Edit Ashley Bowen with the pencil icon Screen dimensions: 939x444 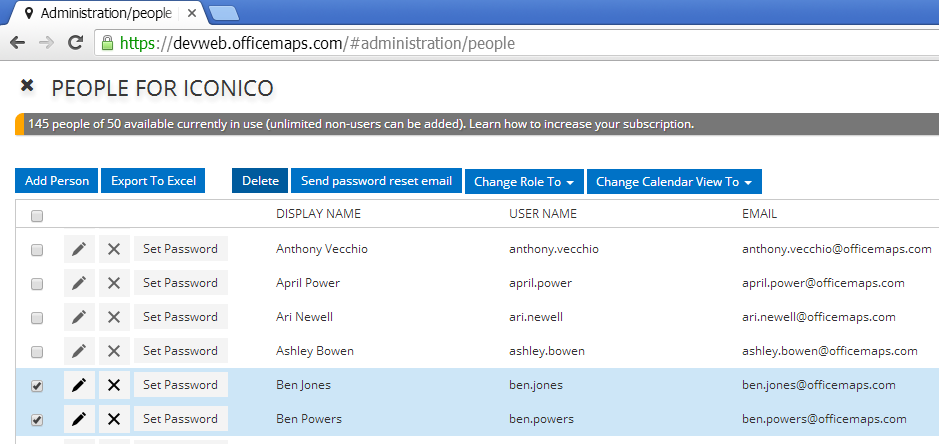pos(79,351)
